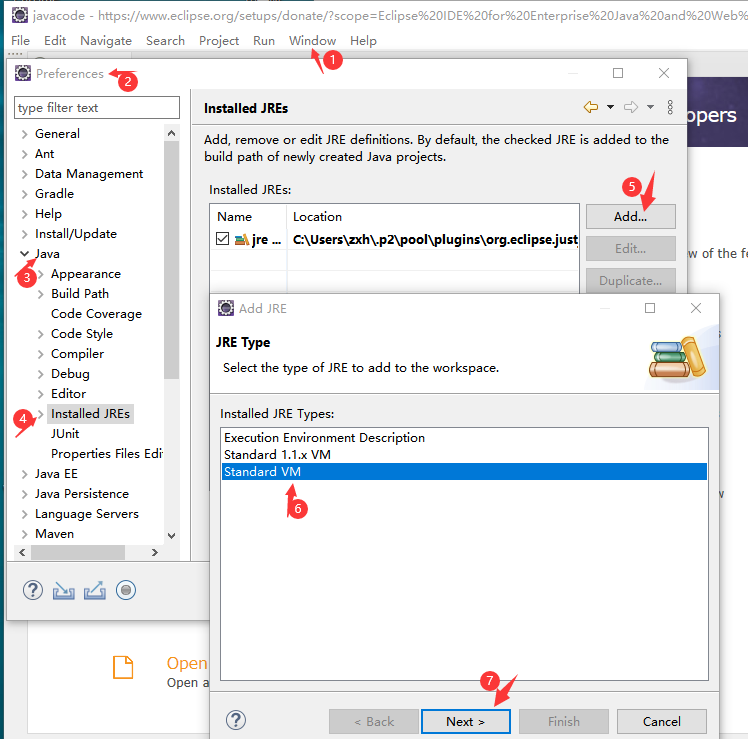Select Installed JREs in the tree
The width and height of the screenshot is (748, 739).
[x=91, y=414]
